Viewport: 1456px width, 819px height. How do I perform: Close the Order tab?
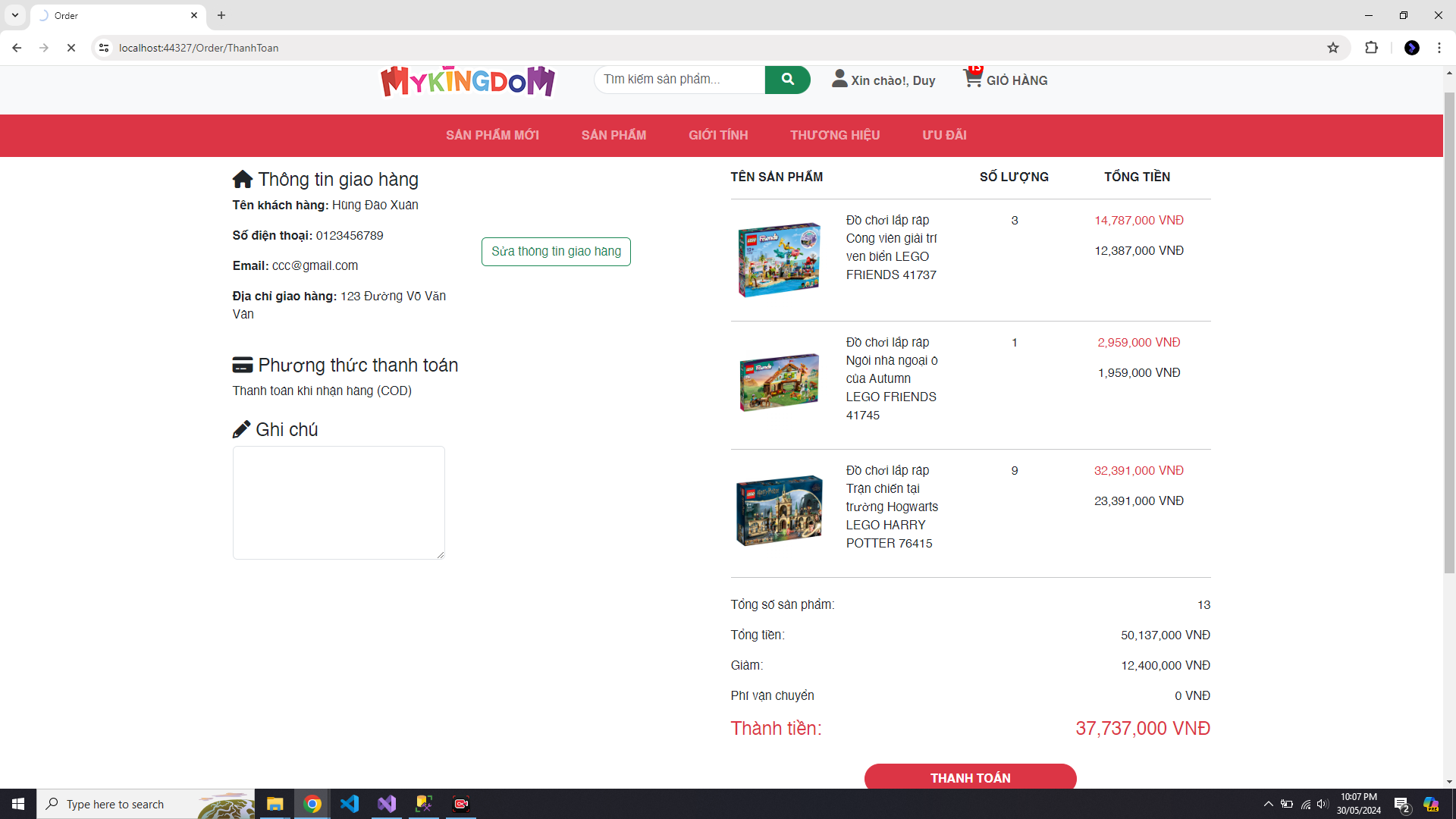[194, 15]
